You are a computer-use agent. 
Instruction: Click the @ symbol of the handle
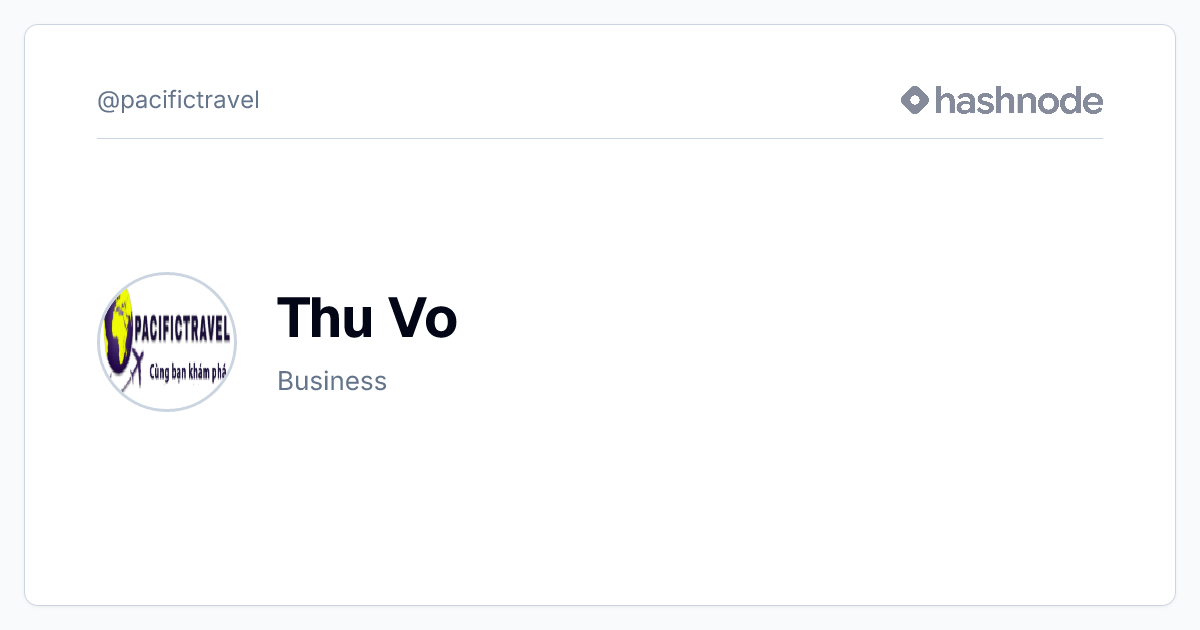point(108,101)
